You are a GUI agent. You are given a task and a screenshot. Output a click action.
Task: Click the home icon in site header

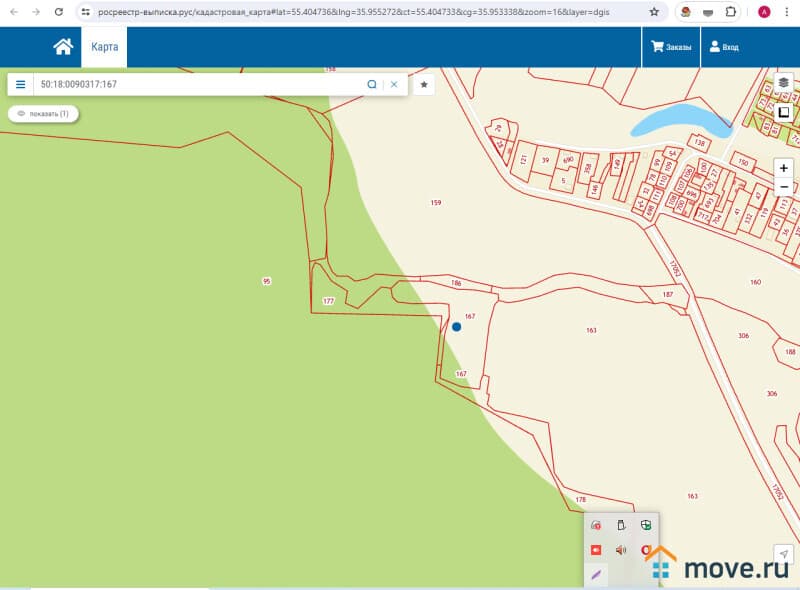point(63,47)
